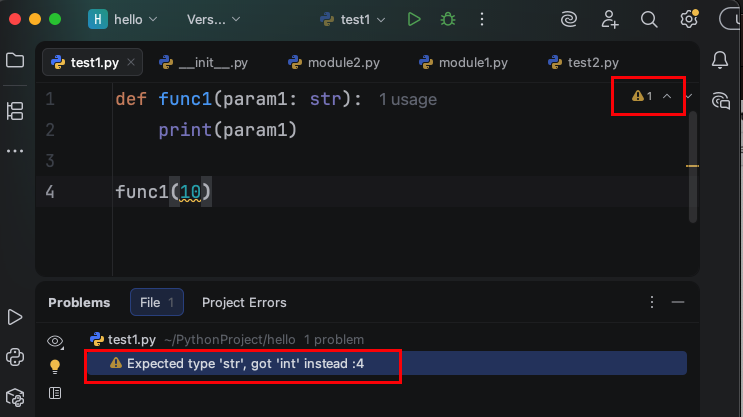Screen dimensions: 743x417
Task: Click the Debug bug icon
Action: pos(447,19)
